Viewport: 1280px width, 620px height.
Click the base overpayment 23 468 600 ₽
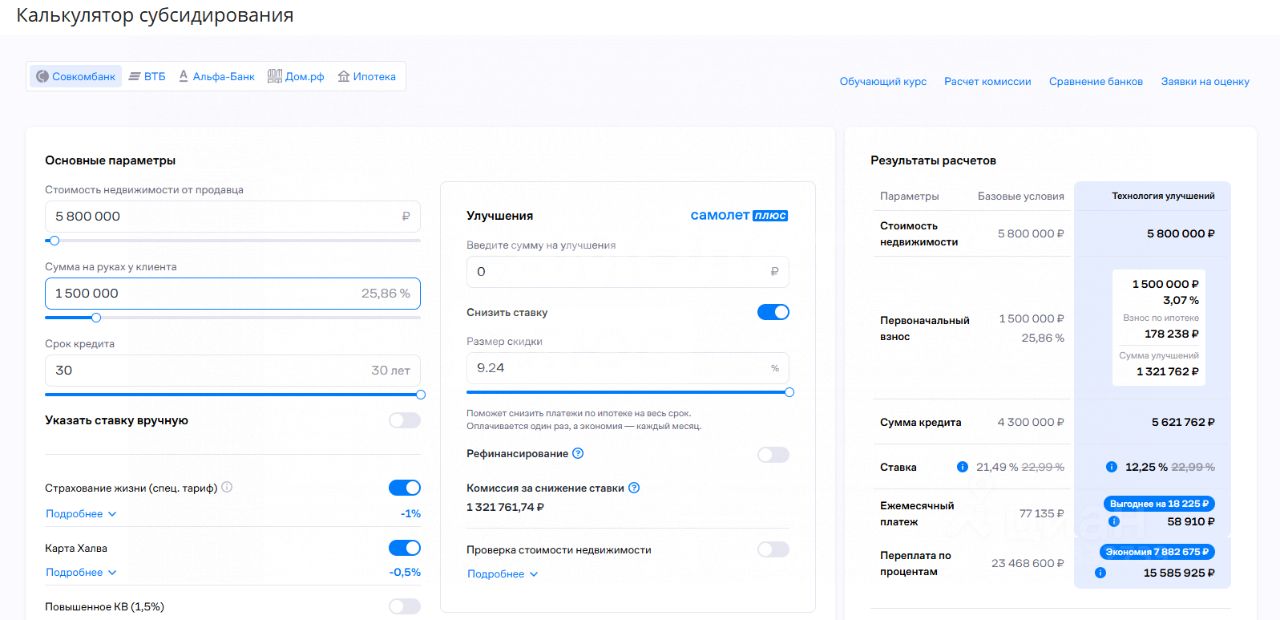coord(1027,563)
